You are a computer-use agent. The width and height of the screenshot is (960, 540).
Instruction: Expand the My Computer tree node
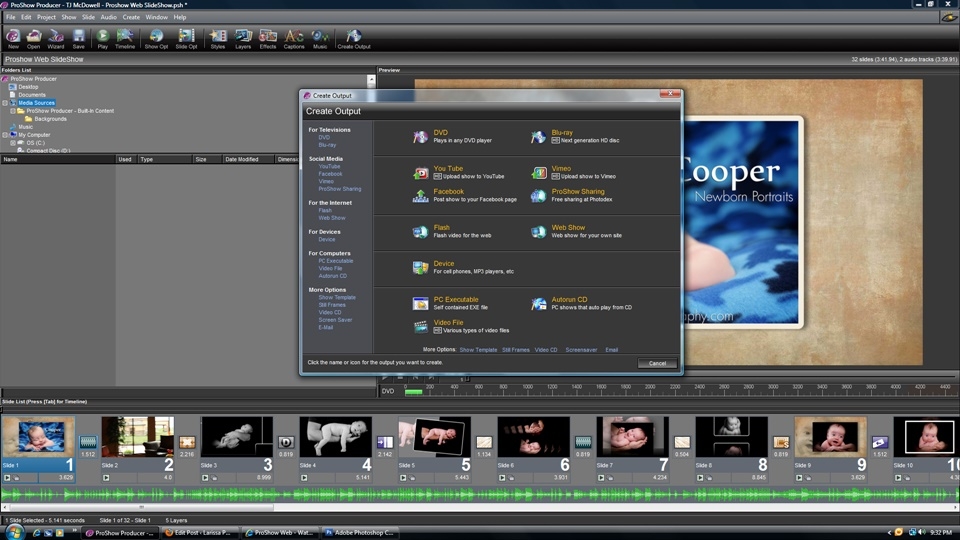6,135
